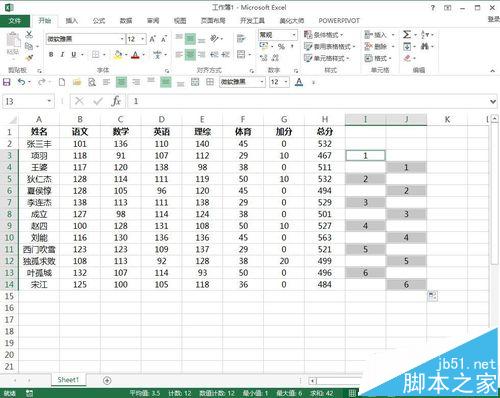Open the 文件 File tab
500x398 pixels.
15,21
